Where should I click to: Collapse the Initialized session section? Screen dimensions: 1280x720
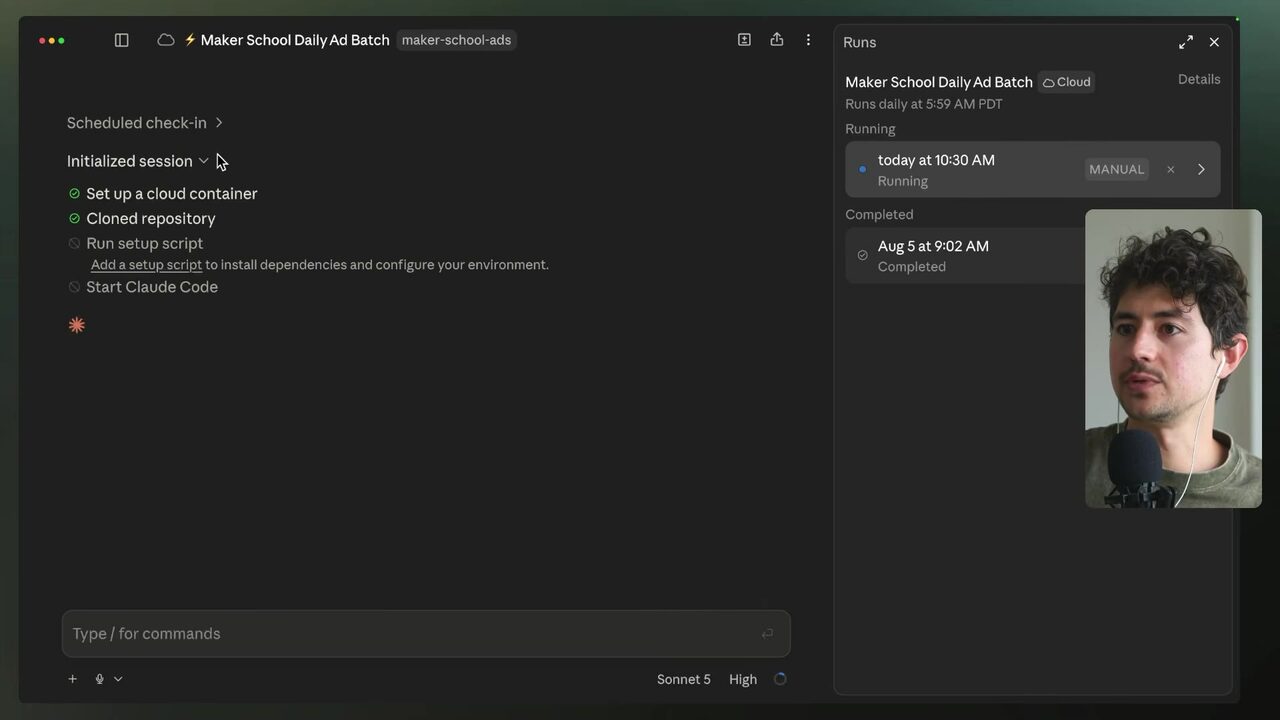coord(138,161)
